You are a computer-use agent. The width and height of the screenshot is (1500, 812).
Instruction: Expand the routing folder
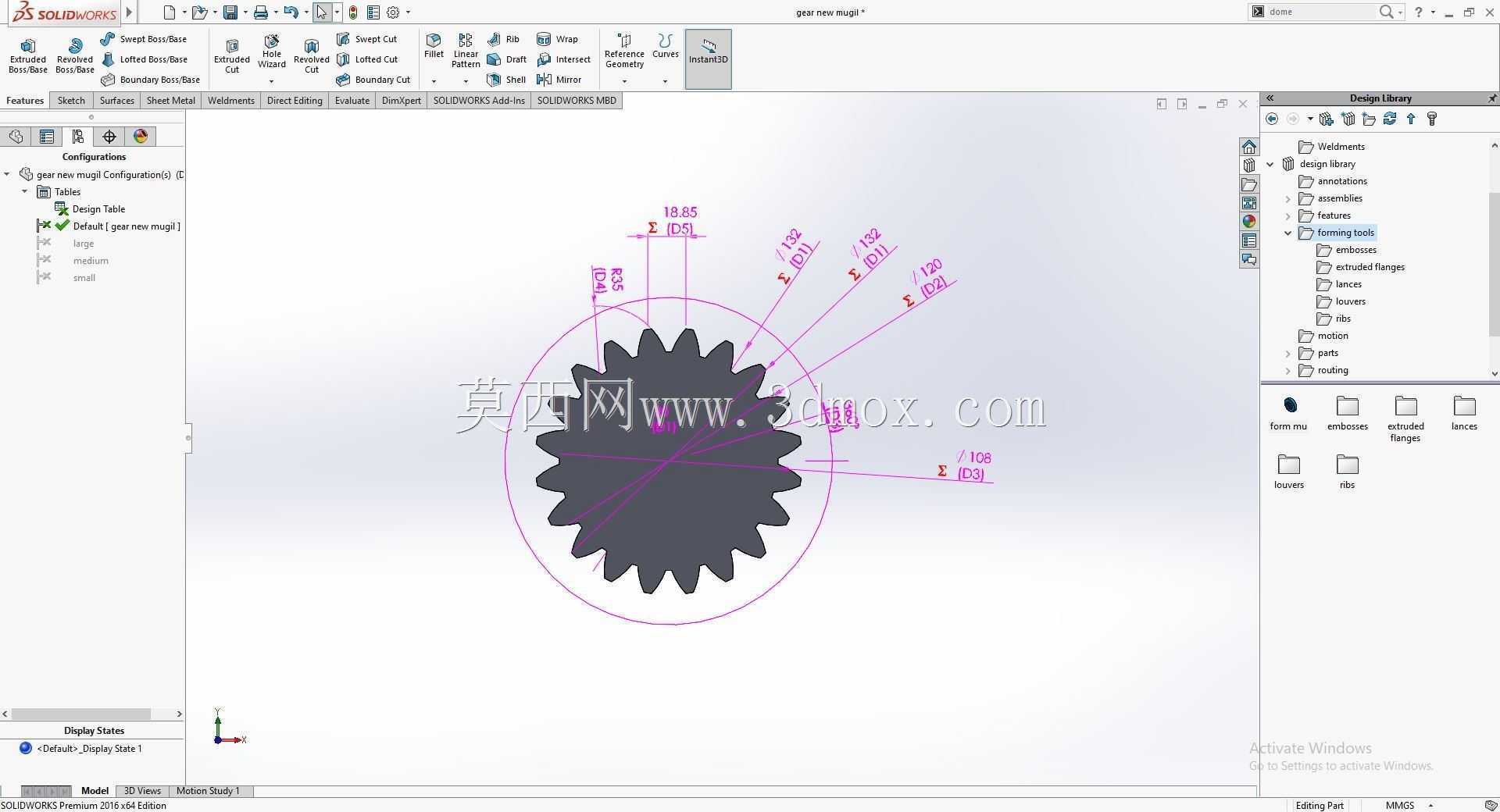(1288, 370)
